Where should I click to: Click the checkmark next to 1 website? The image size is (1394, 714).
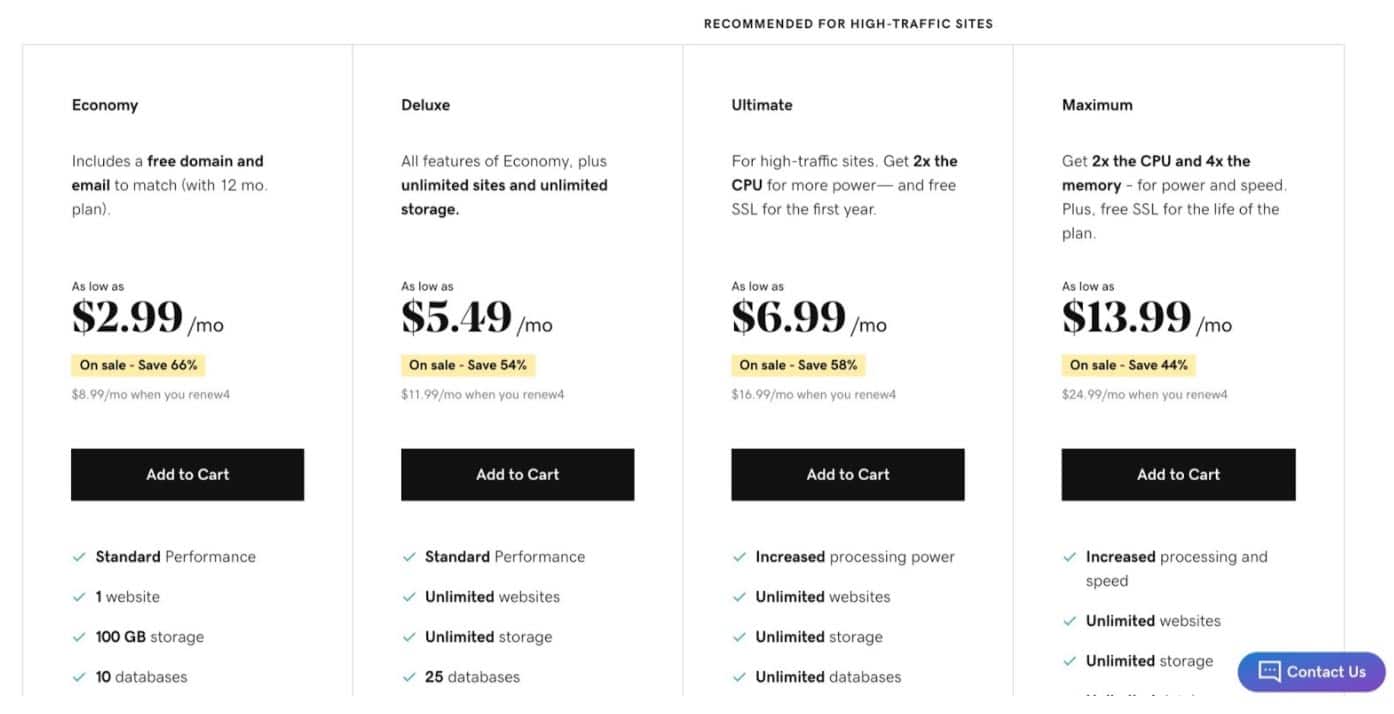click(79, 597)
